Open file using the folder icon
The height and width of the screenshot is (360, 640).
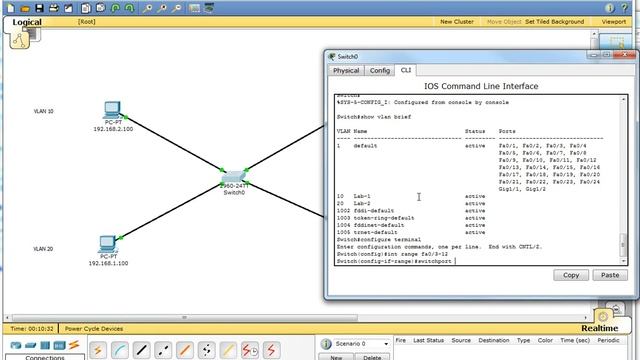click(24, 8)
